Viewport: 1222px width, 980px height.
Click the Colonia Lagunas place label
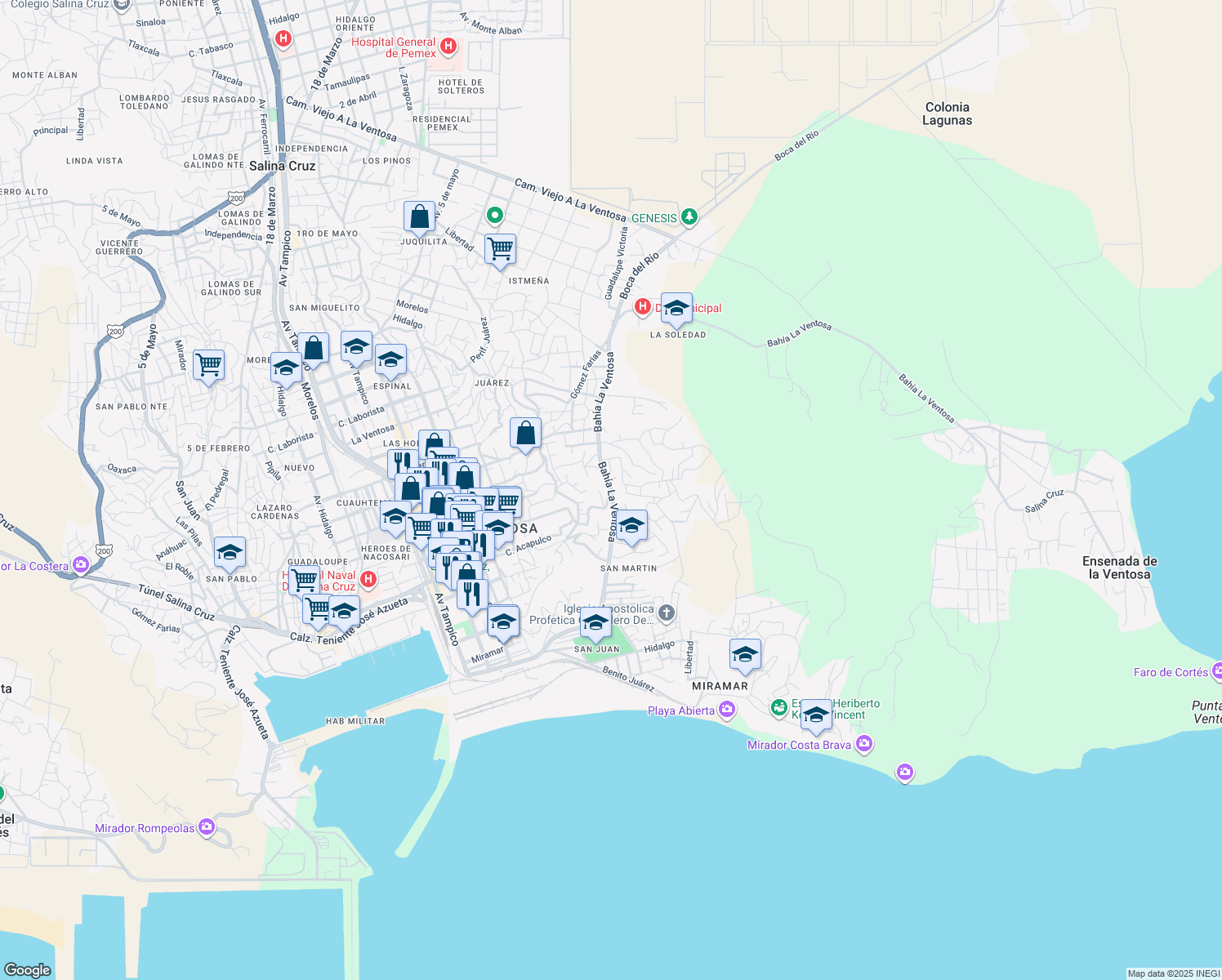point(948,114)
